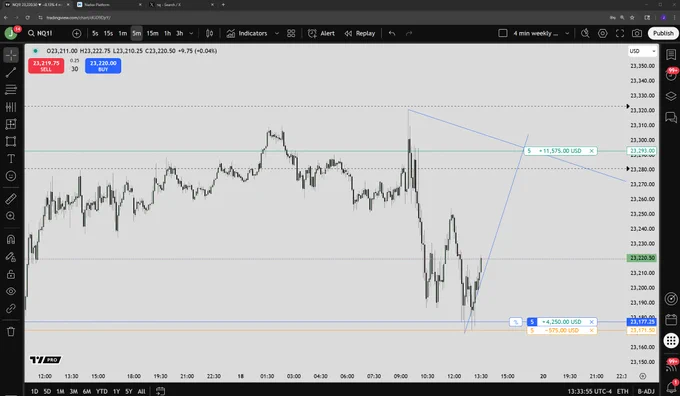The width and height of the screenshot is (680, 396).
Task: Toggle lock all drawings
Action: [x=11, y=274]
